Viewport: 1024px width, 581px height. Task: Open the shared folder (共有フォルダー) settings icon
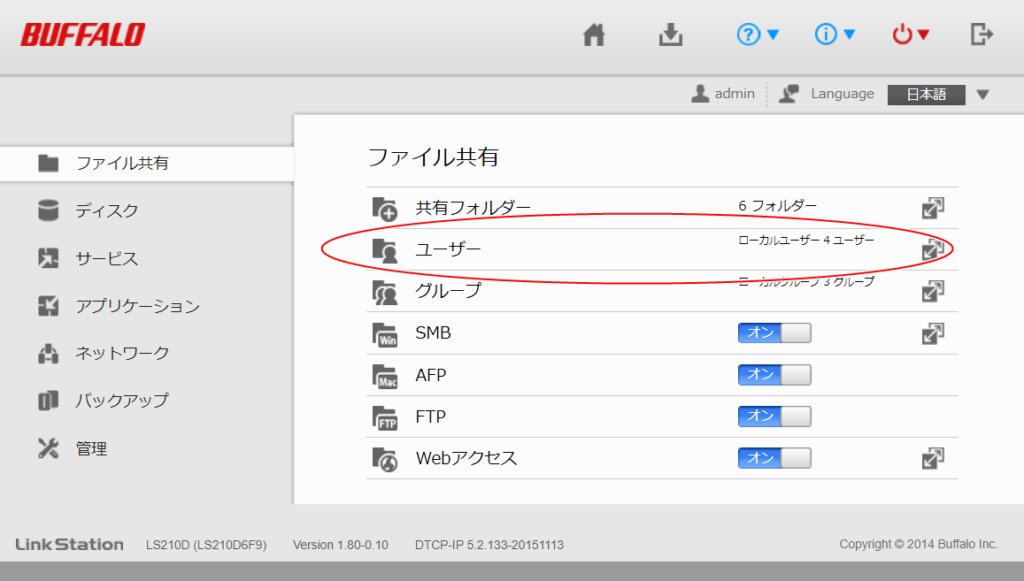pyautogui.click(x=932, y=208)
